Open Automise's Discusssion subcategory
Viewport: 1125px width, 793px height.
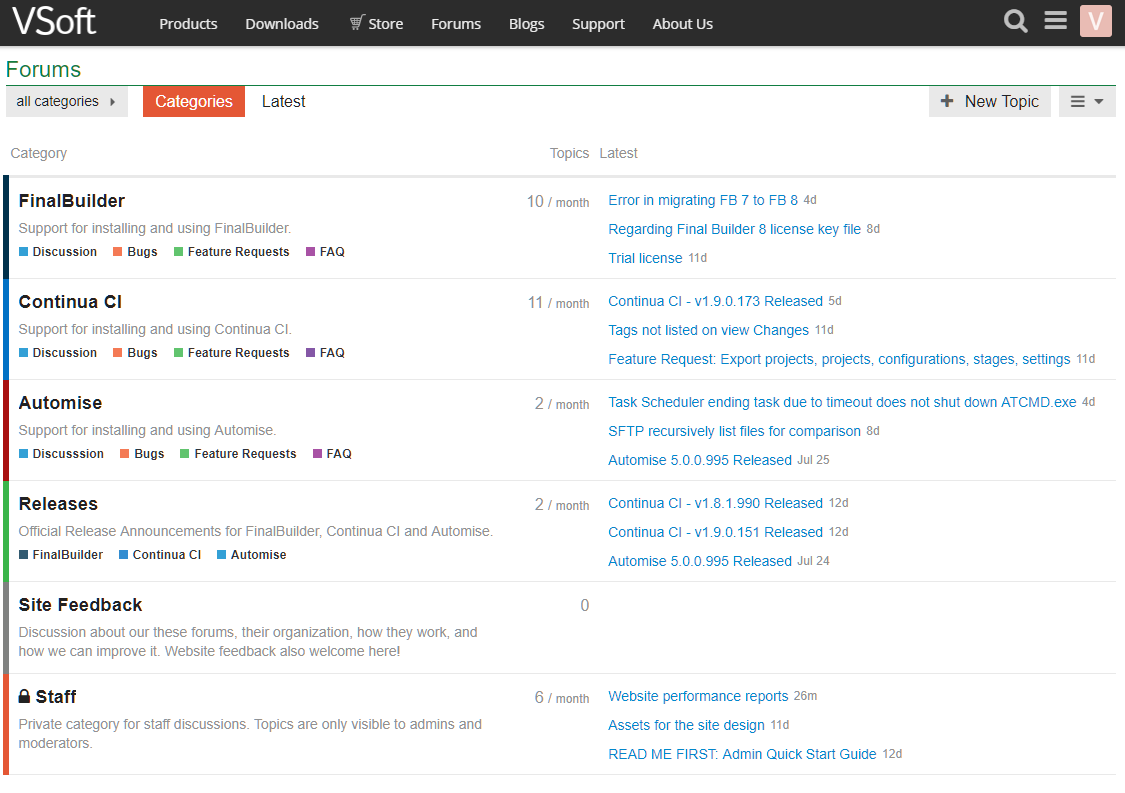61,454
